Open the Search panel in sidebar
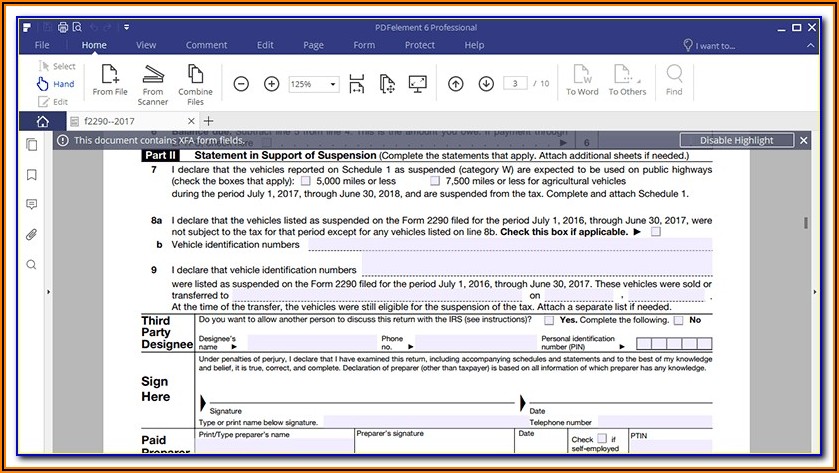The height and width of the screenshot is (473, 839). [x=32, y=264]
